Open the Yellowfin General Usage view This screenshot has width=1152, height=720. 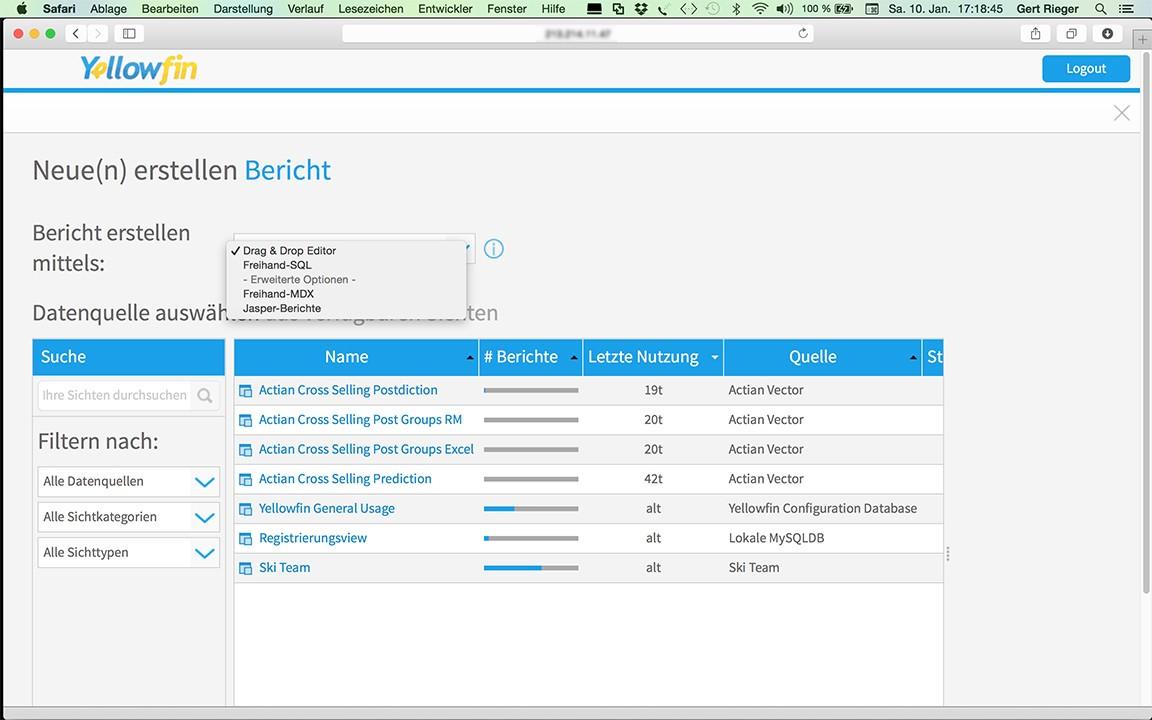coord(327,508)
